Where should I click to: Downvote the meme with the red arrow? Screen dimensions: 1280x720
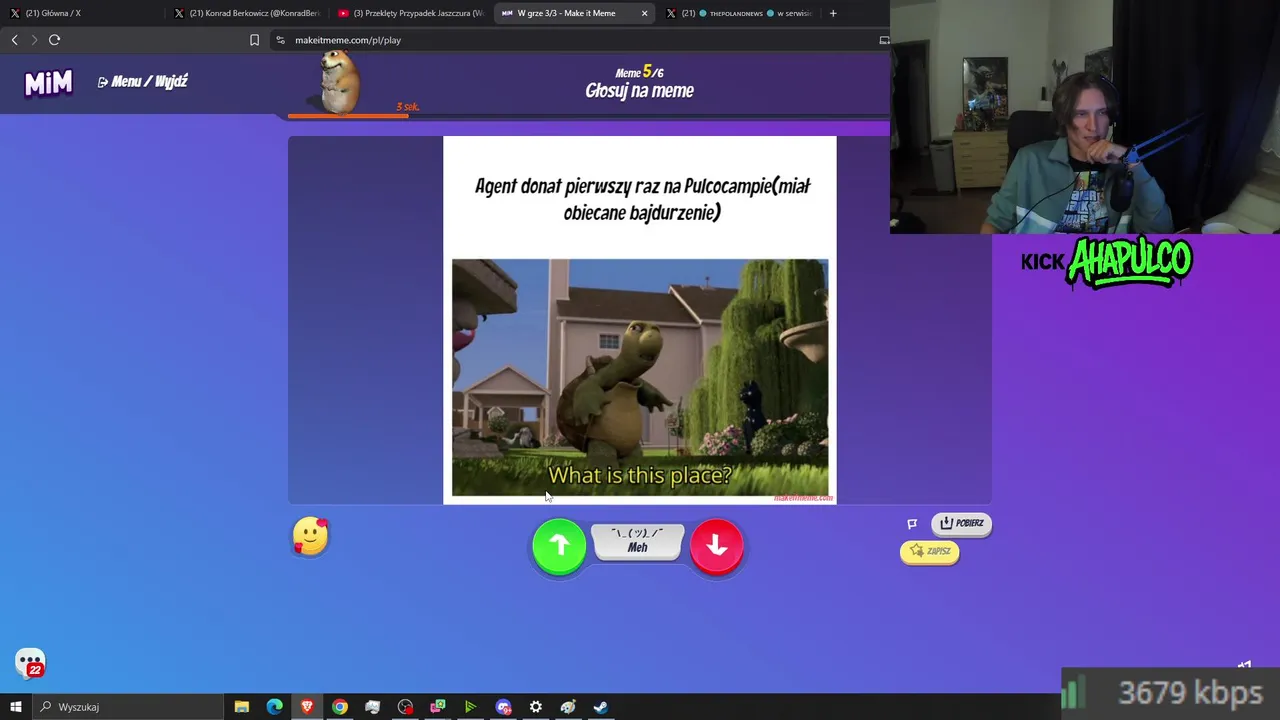pos(716,546)
